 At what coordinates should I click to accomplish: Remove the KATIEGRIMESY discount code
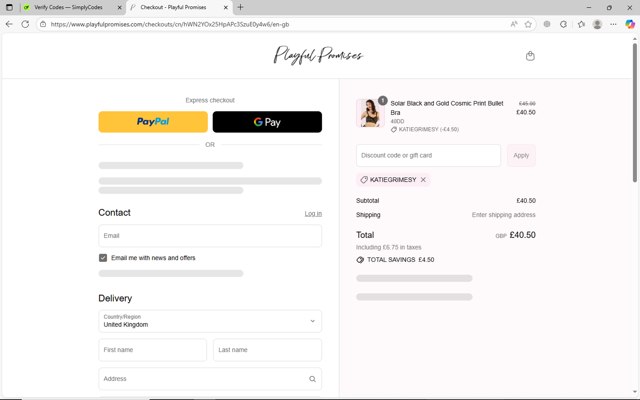pos(423,180)
